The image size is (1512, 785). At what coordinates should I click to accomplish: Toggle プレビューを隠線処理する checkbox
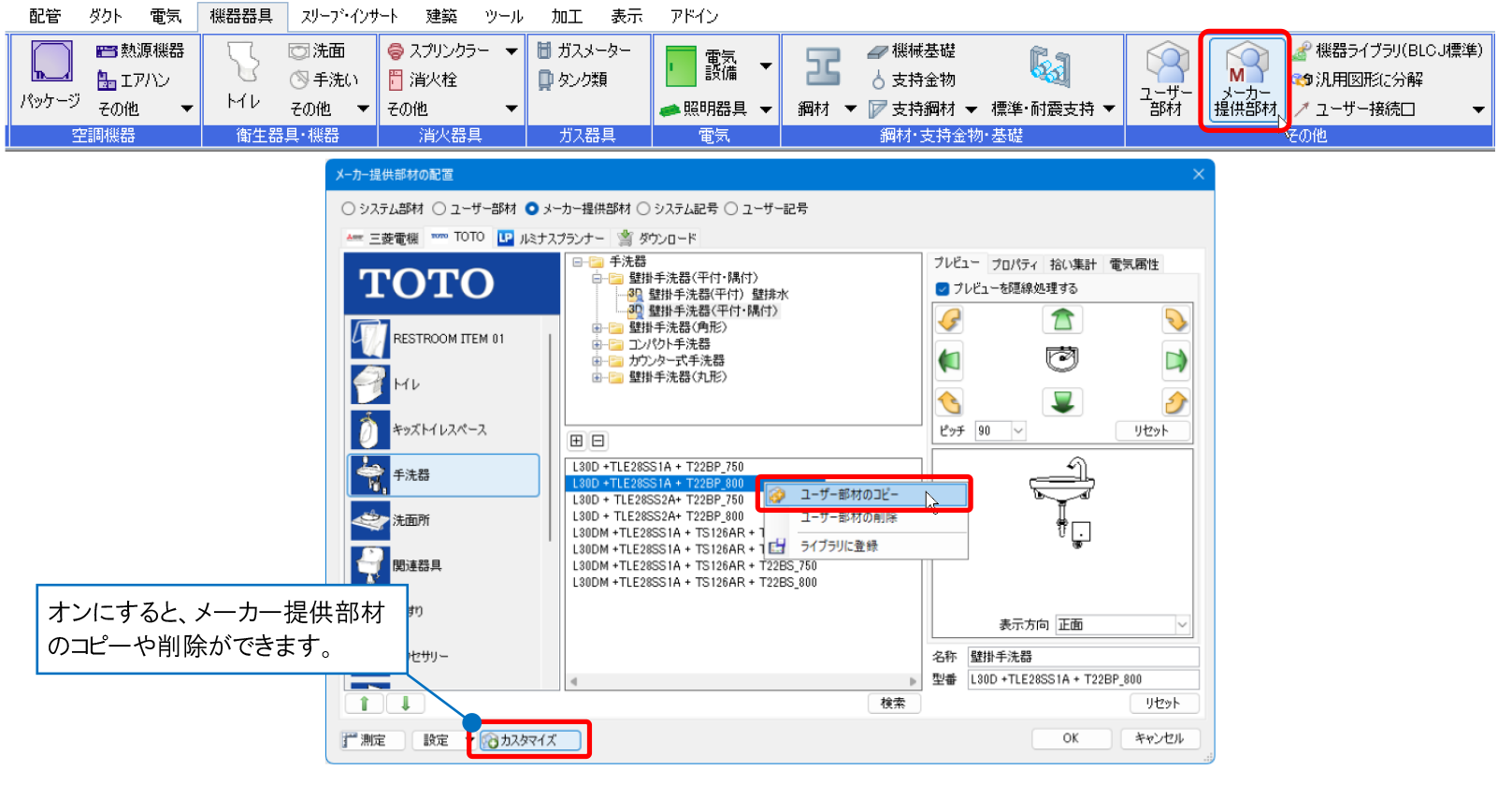pos(943,288)
